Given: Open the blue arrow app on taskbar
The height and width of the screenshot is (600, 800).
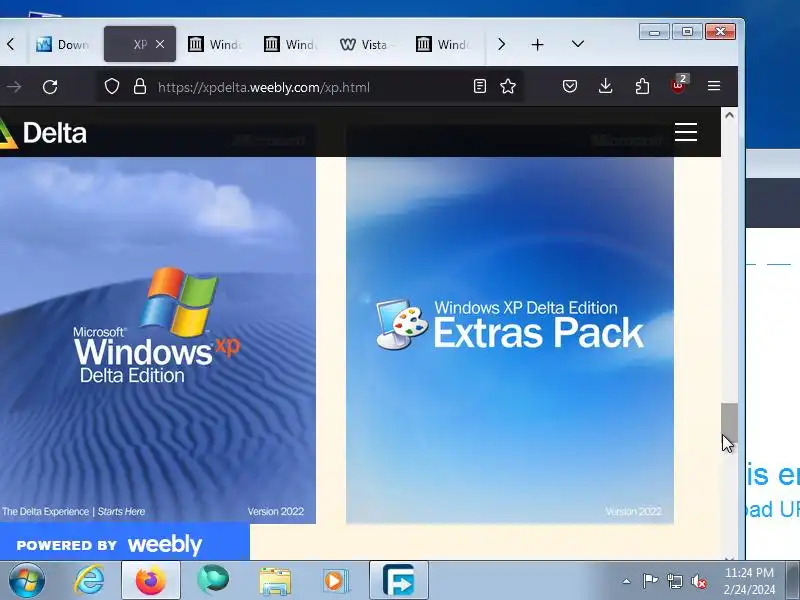Looking at the screenshot, I should [398, 581].
